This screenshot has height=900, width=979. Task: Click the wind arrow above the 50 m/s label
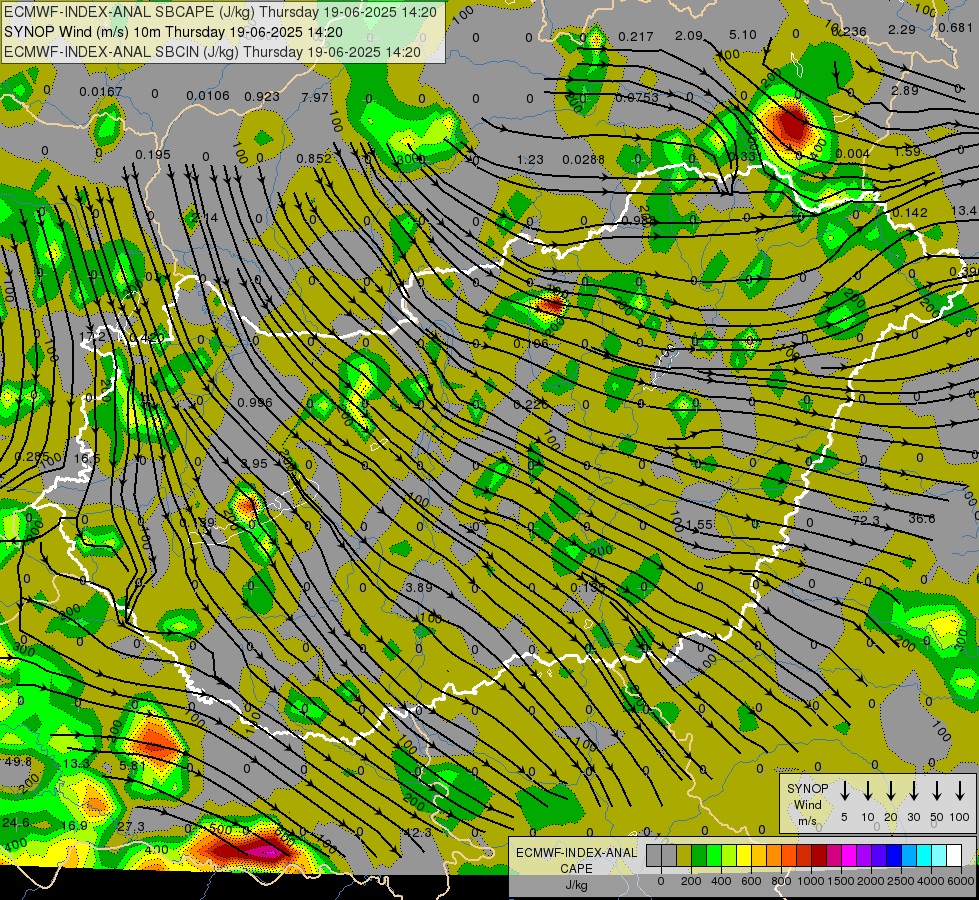937,791
